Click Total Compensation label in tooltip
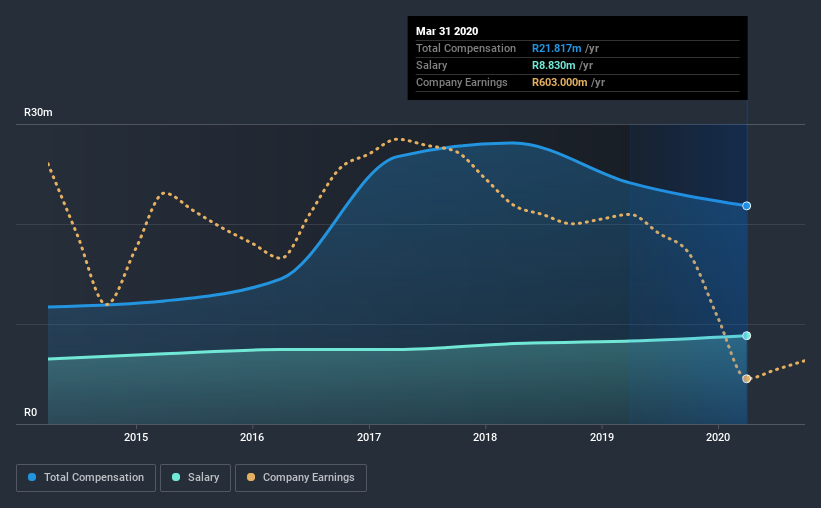Viewport: 821px width, 508px height. click(x=466, y=48)
